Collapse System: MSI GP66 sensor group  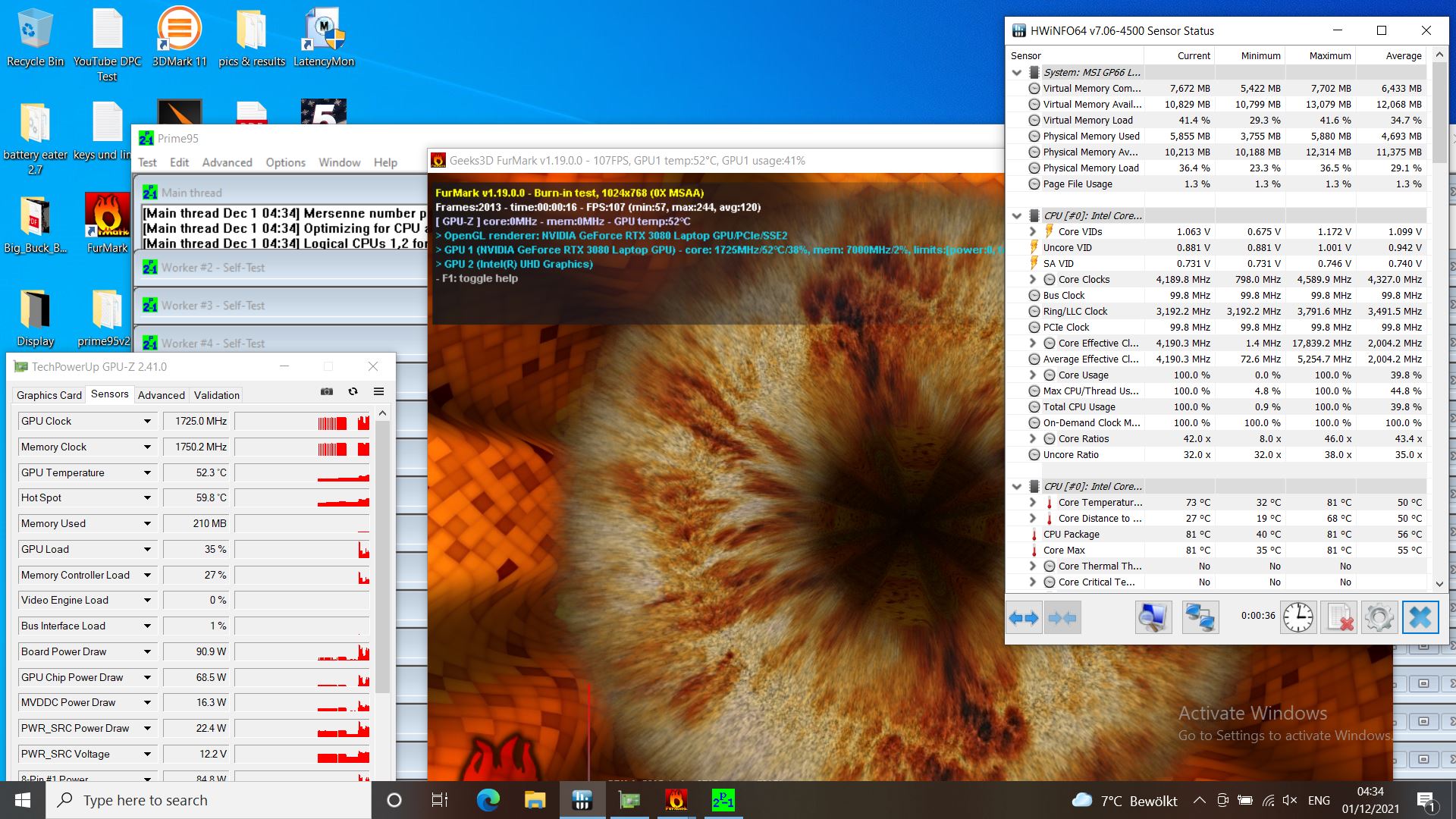tap(1017, 73)
